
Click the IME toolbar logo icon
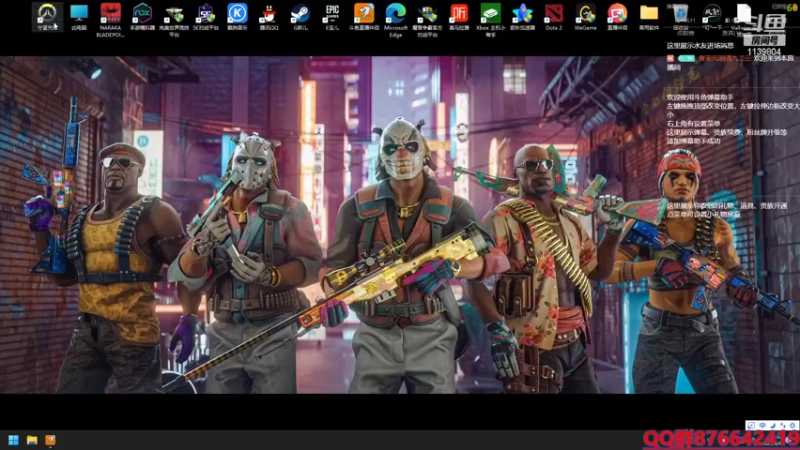pos(752,425)
